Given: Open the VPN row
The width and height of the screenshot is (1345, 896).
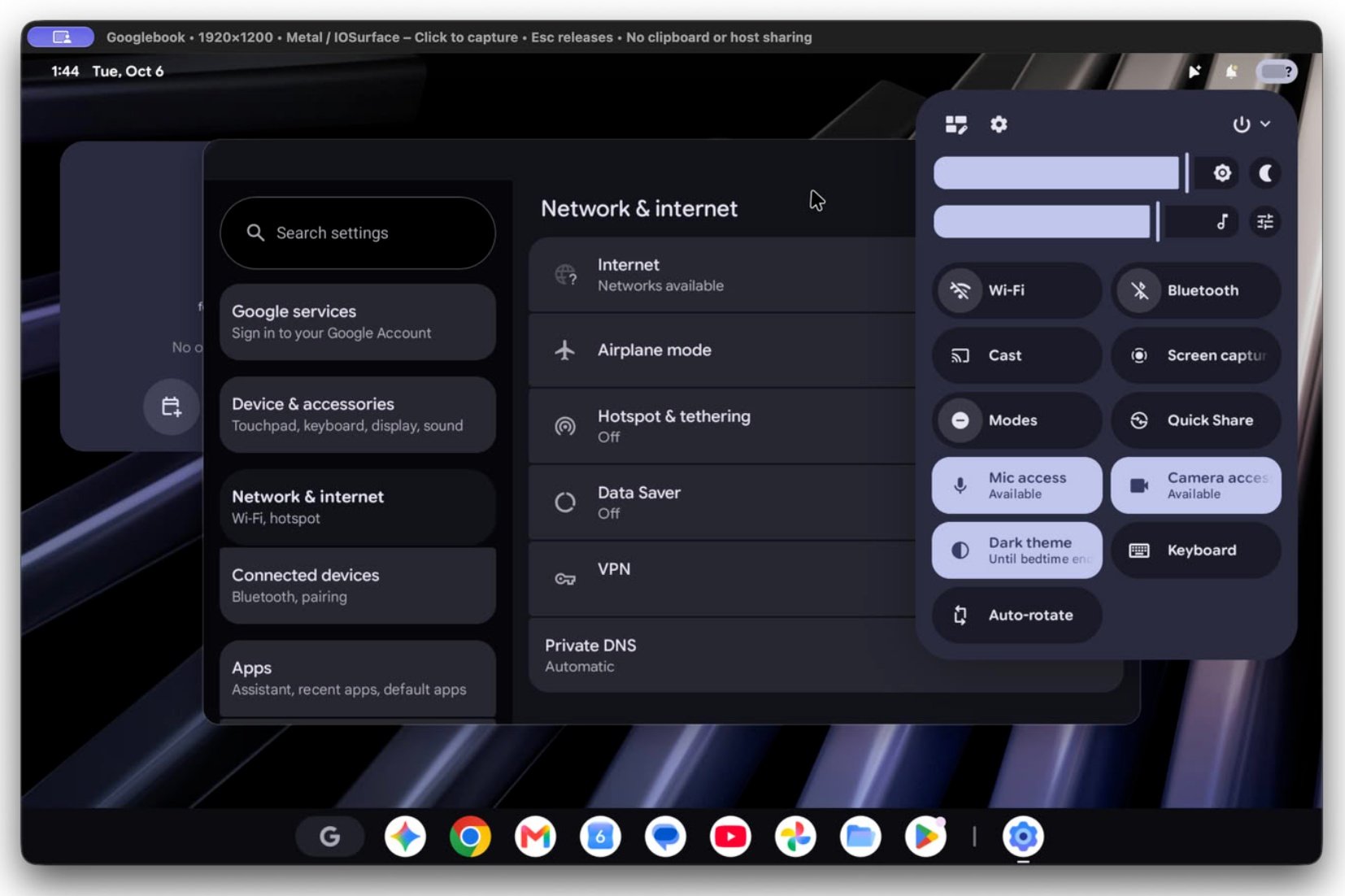Looking at the screenshot, I should pyautogui.click(x=722, y=578).
